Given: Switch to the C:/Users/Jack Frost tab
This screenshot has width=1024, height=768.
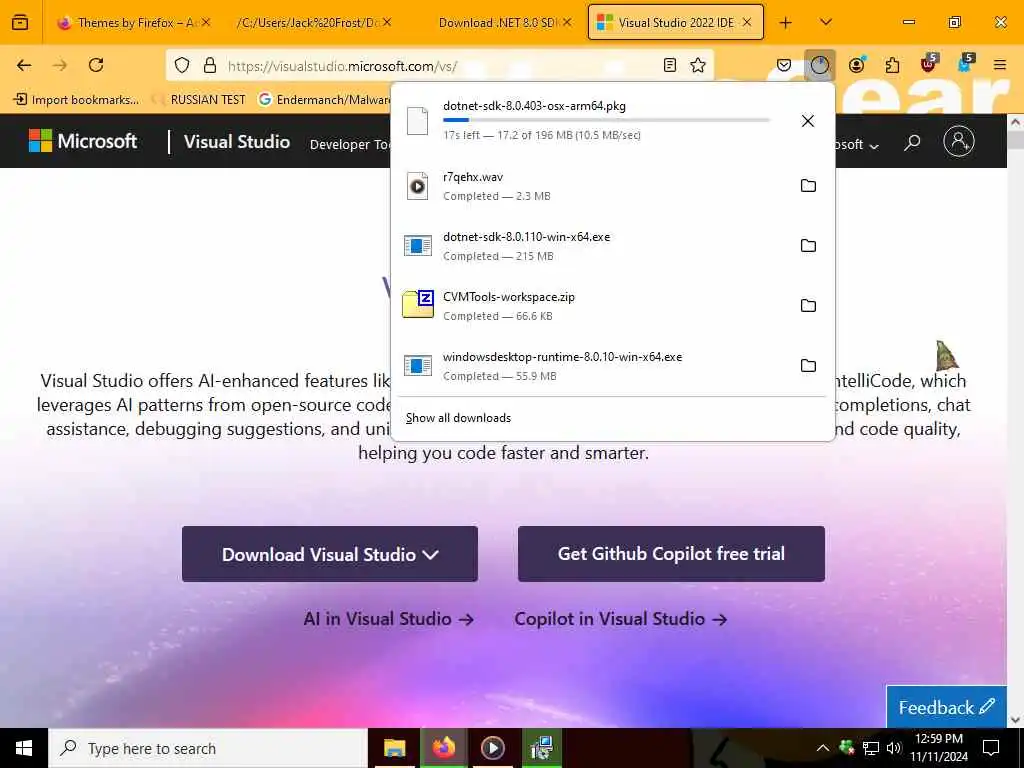Looking at the screenshot, I should click(308, 22).
